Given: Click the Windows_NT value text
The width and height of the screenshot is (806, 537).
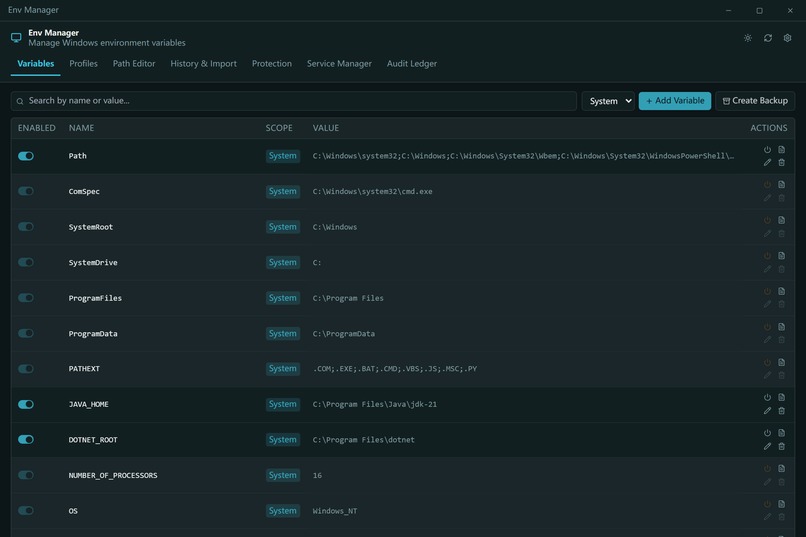Looking at the screenshot, I should 335,511.
